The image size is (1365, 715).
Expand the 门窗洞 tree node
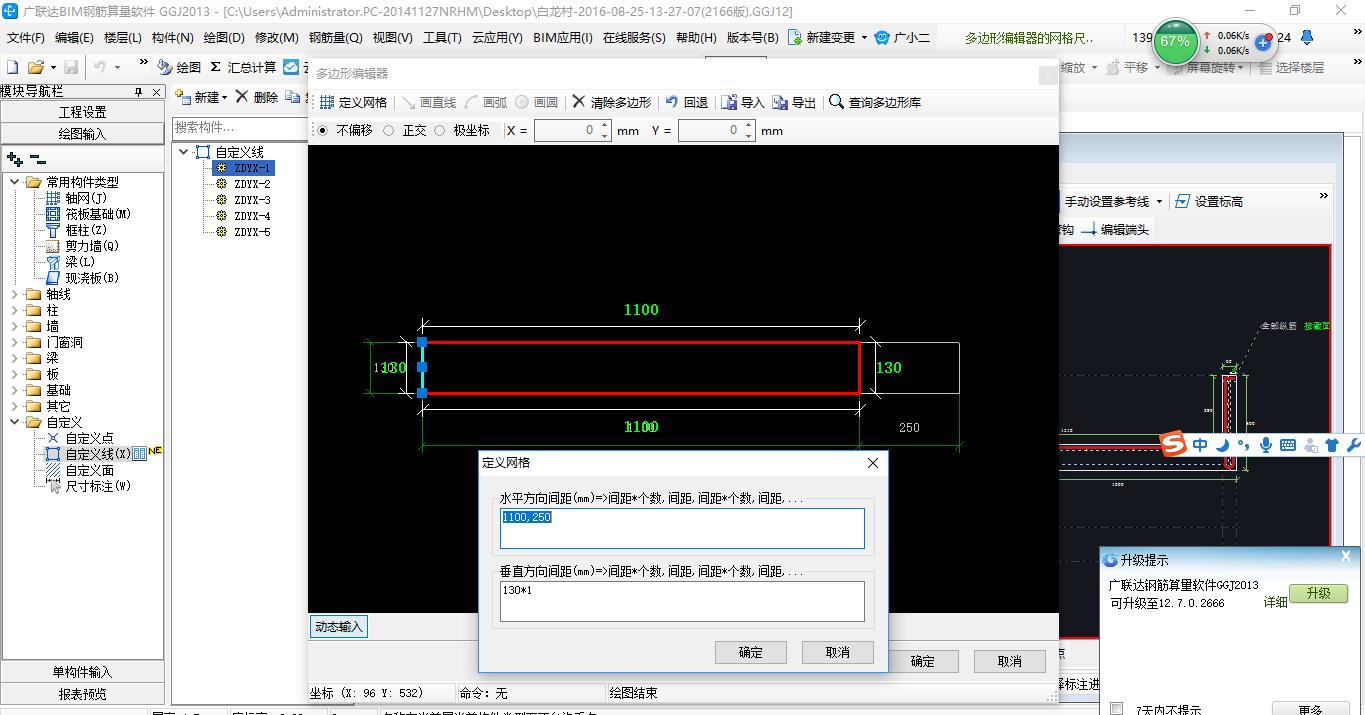[15, 342]
